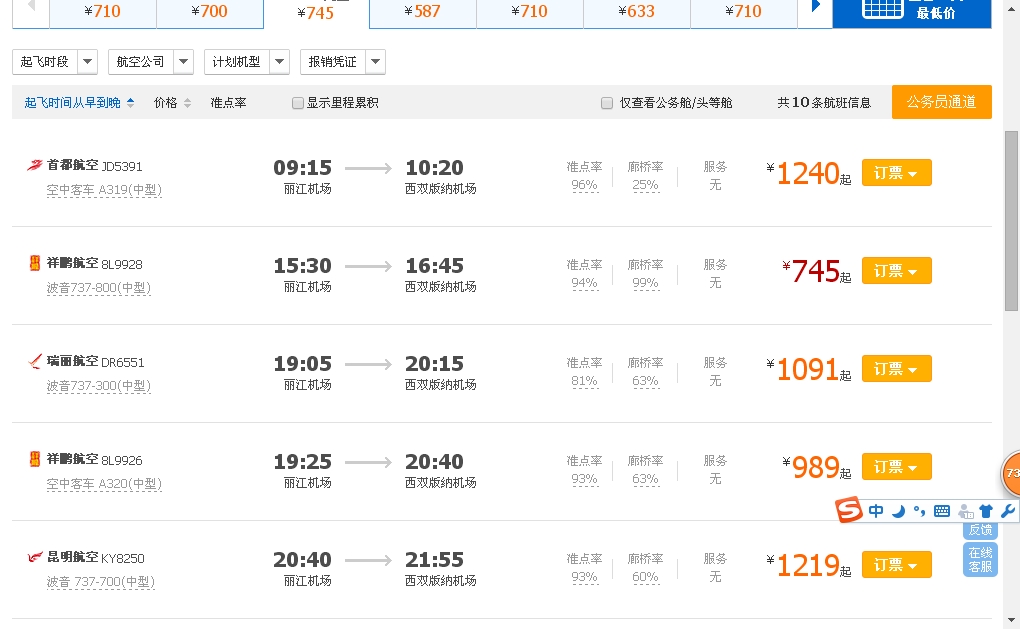Click the Lucky Air 8L9926 logo icon

(x=35, y=459)
